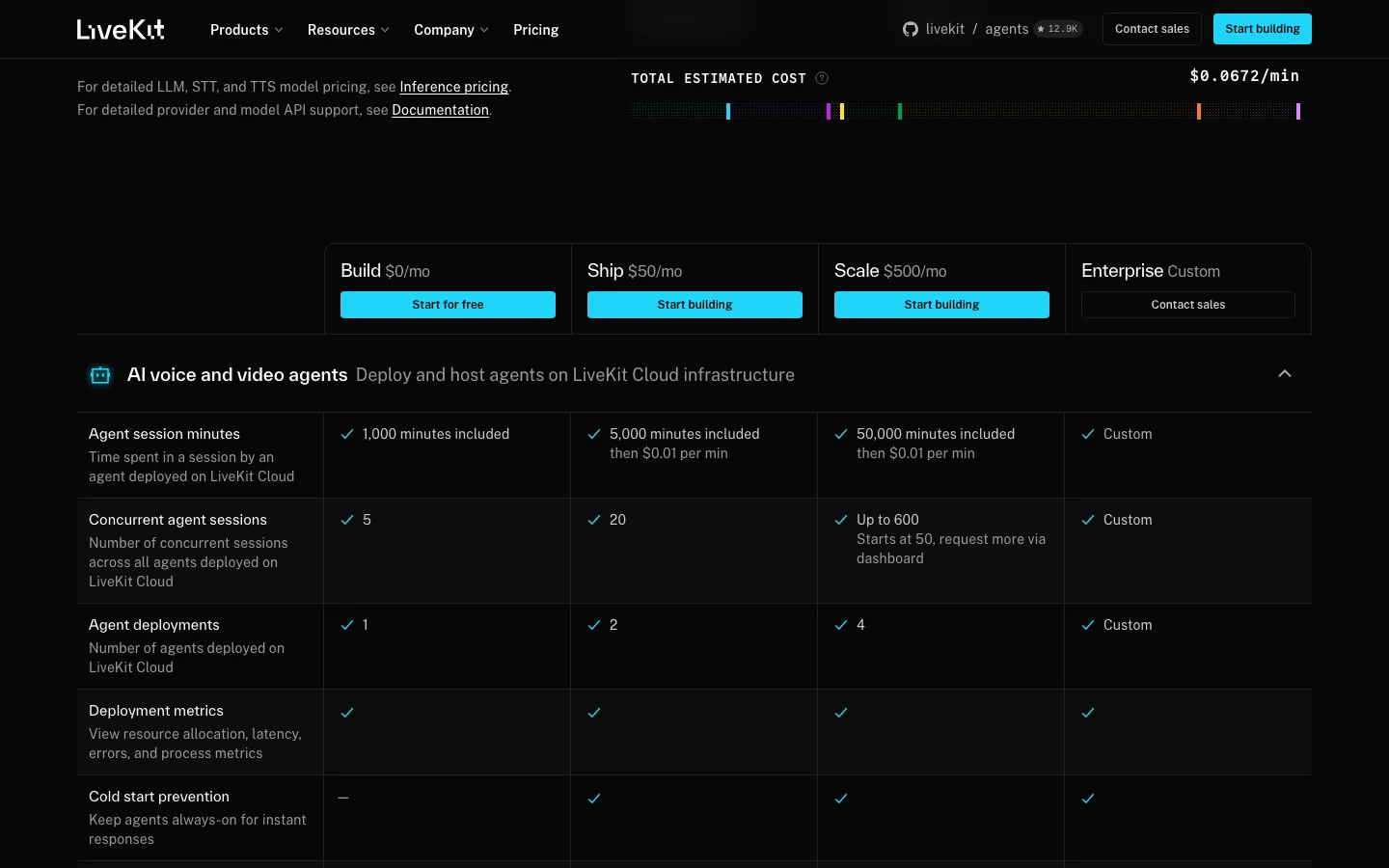Screen dimensions: 1389x868
Task: Click the yellow marker on the cost bar
Action: [x=842, y=111]
